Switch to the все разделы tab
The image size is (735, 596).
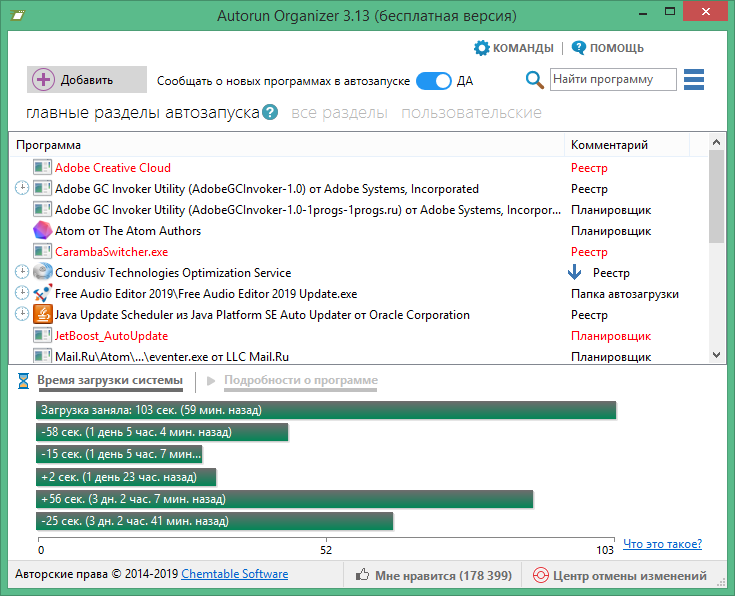[339, 113]
